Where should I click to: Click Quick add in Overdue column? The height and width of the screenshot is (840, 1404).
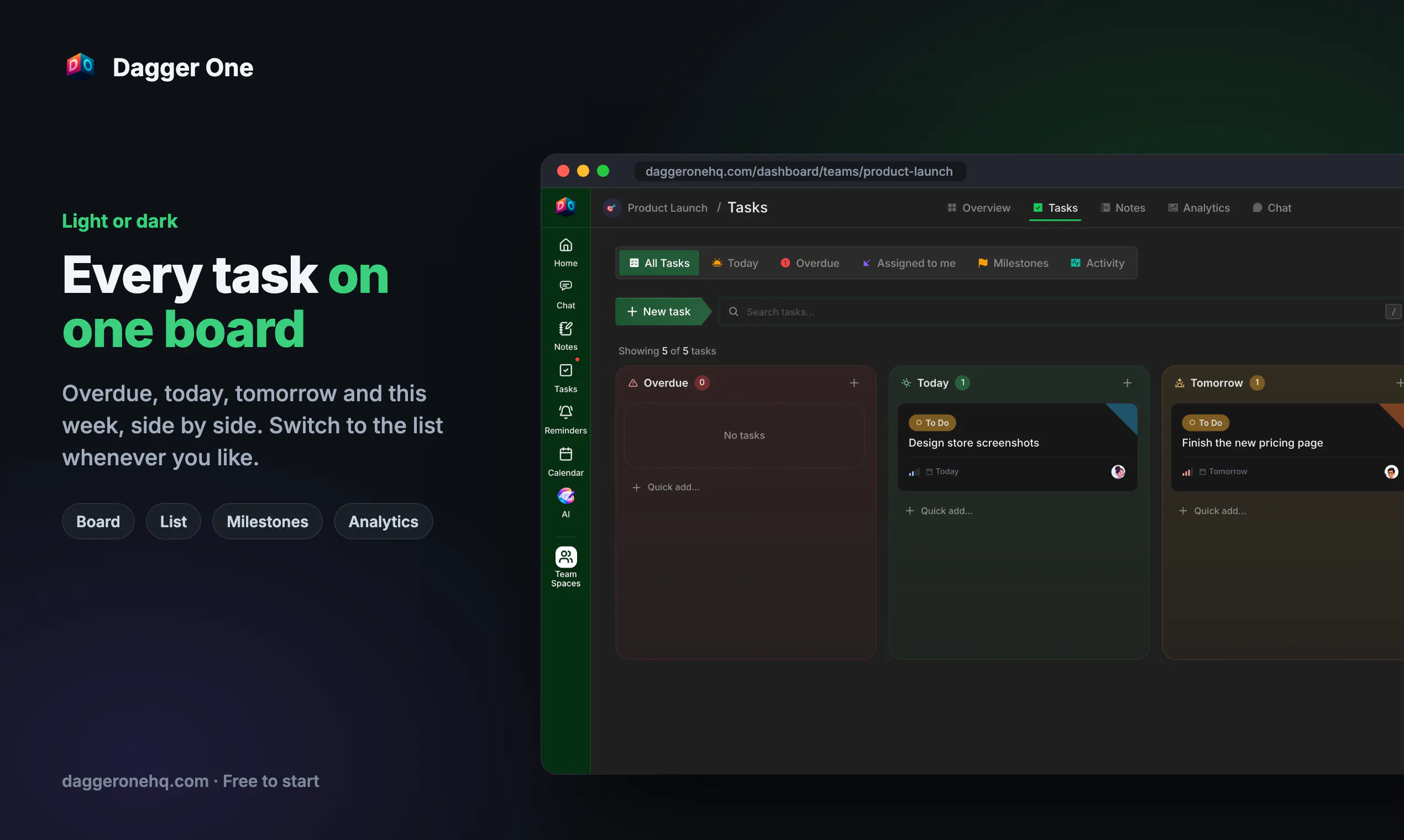point(666,487)
